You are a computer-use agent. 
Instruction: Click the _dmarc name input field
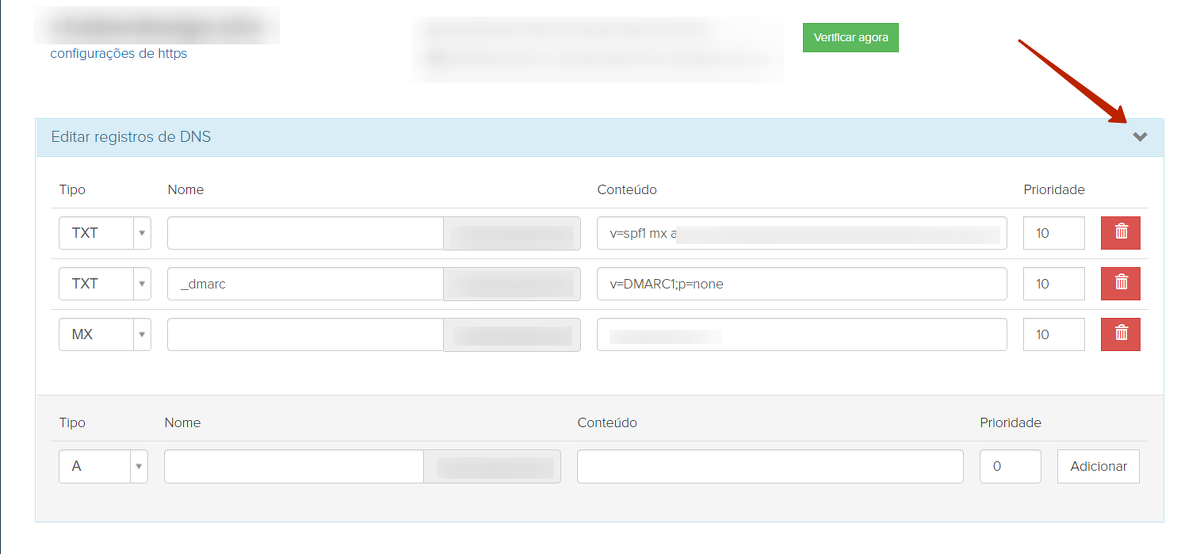305,284
